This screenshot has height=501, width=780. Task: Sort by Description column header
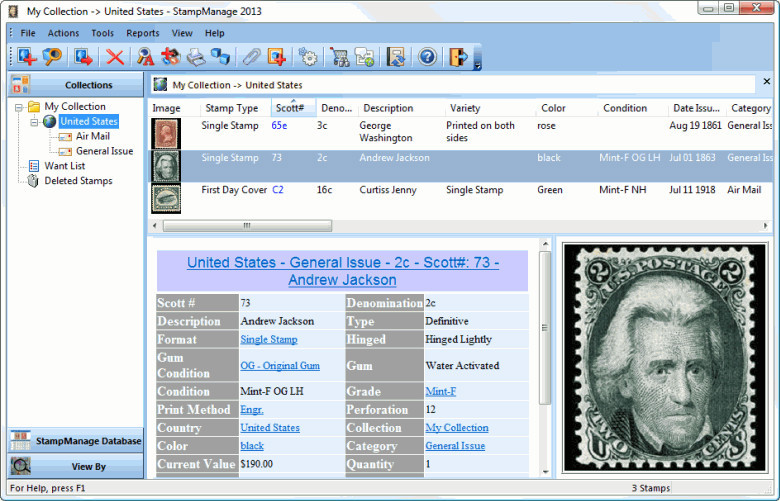401,108
